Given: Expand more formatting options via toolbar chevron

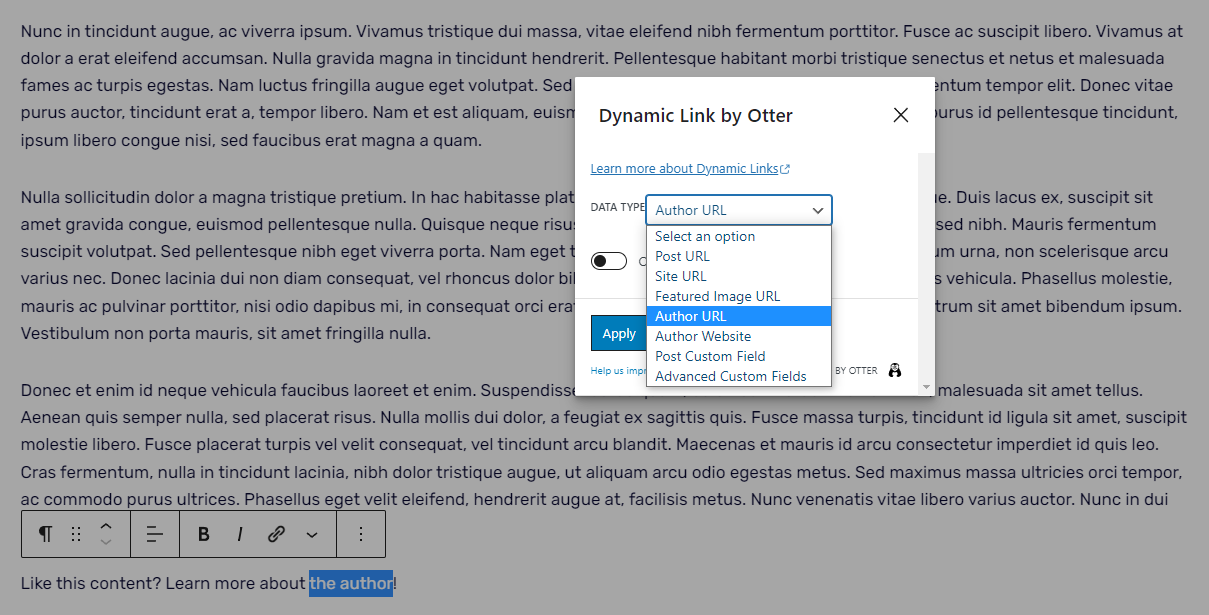Looking at the screenshot, I should click(x=310, y=534).
